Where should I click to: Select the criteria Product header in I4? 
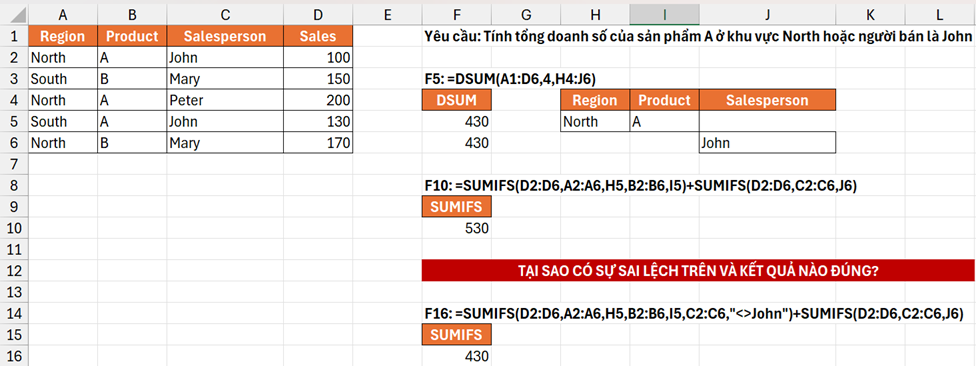664,100
